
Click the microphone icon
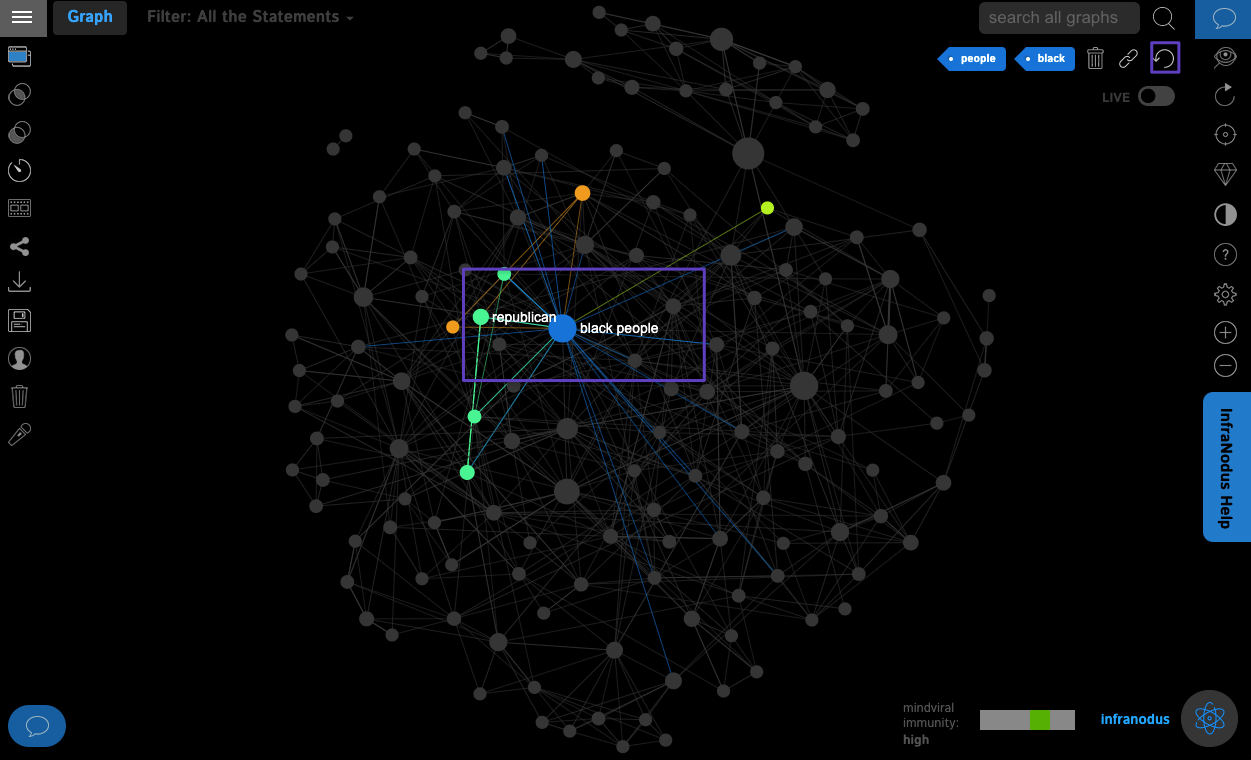coord(19,434)
